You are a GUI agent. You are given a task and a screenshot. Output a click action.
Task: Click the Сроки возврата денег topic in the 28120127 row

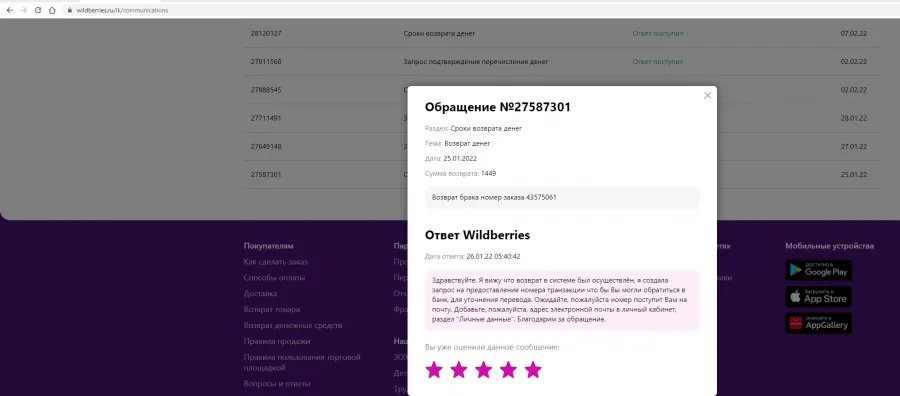pos(439,33)
